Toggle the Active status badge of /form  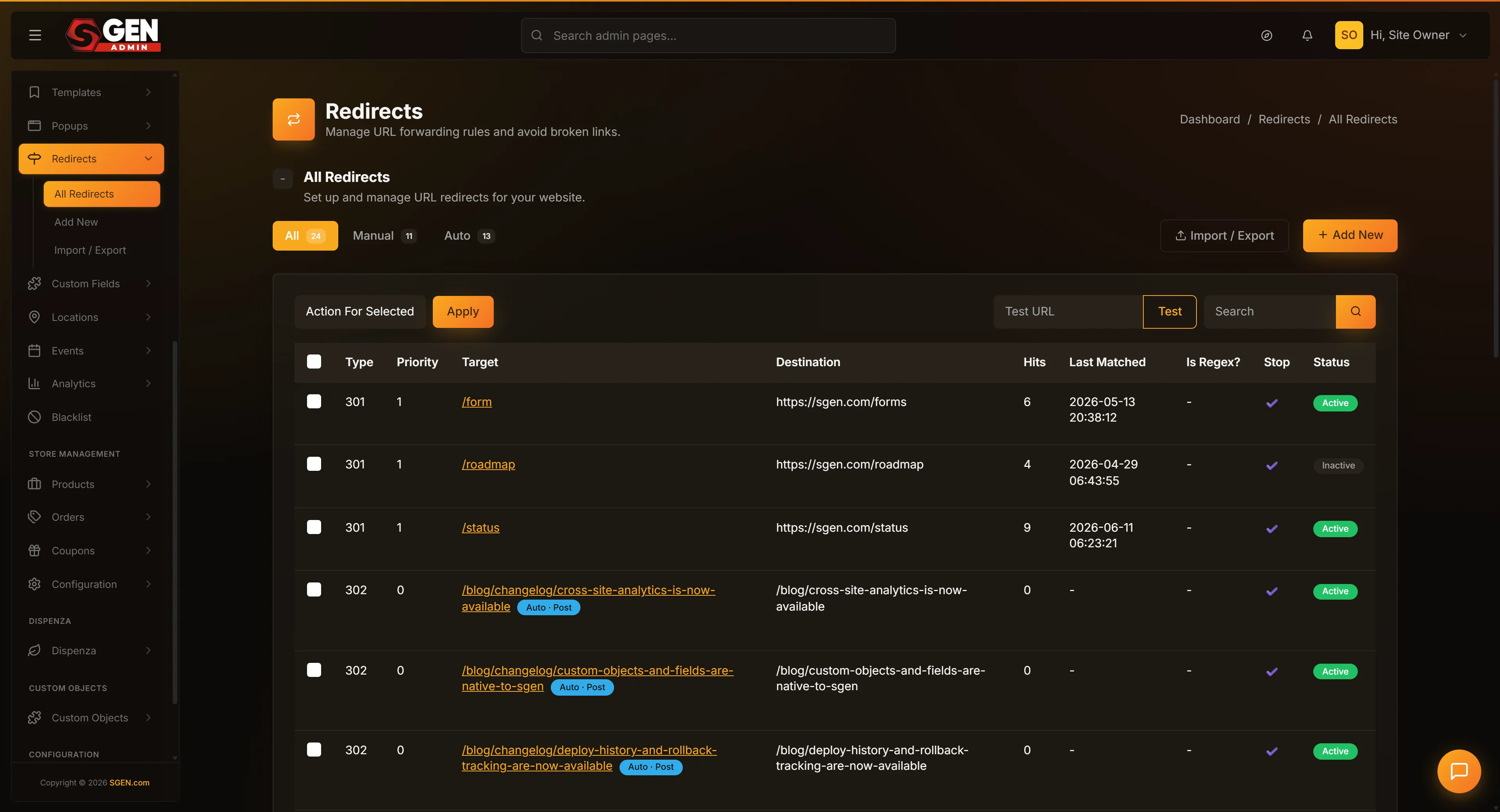(1335, 403)
